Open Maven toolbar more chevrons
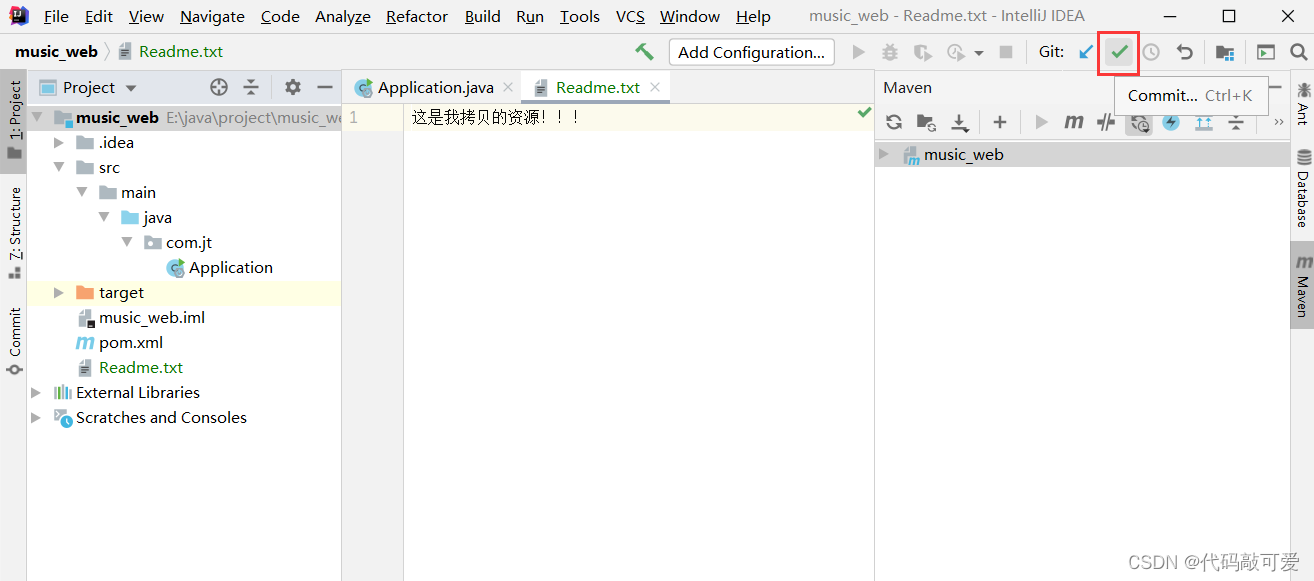This screenshot has height=581, width=1314. click(1279, 122)
